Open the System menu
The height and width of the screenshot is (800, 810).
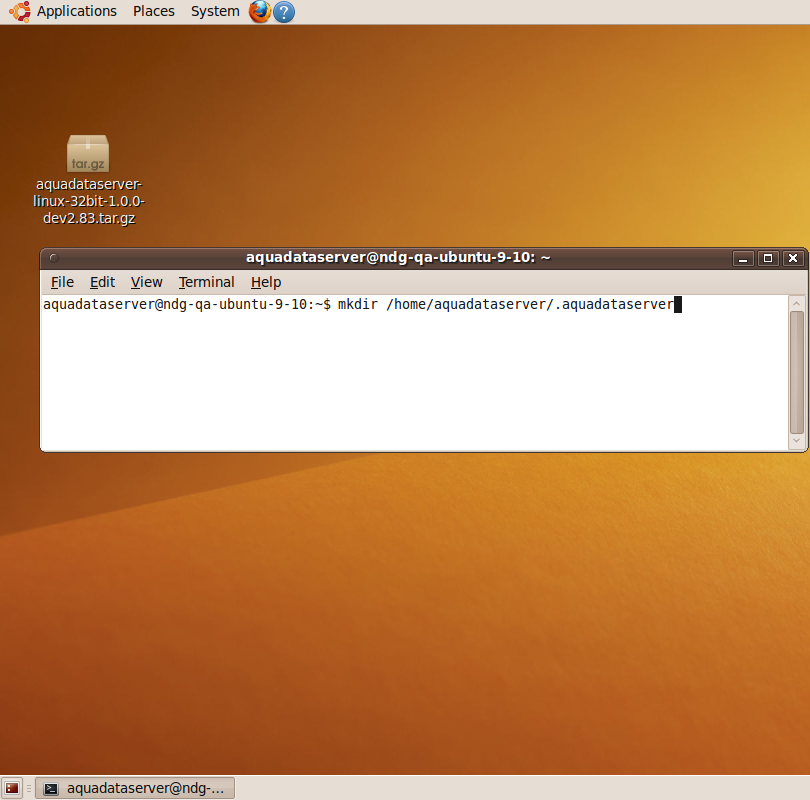[215, 11]
